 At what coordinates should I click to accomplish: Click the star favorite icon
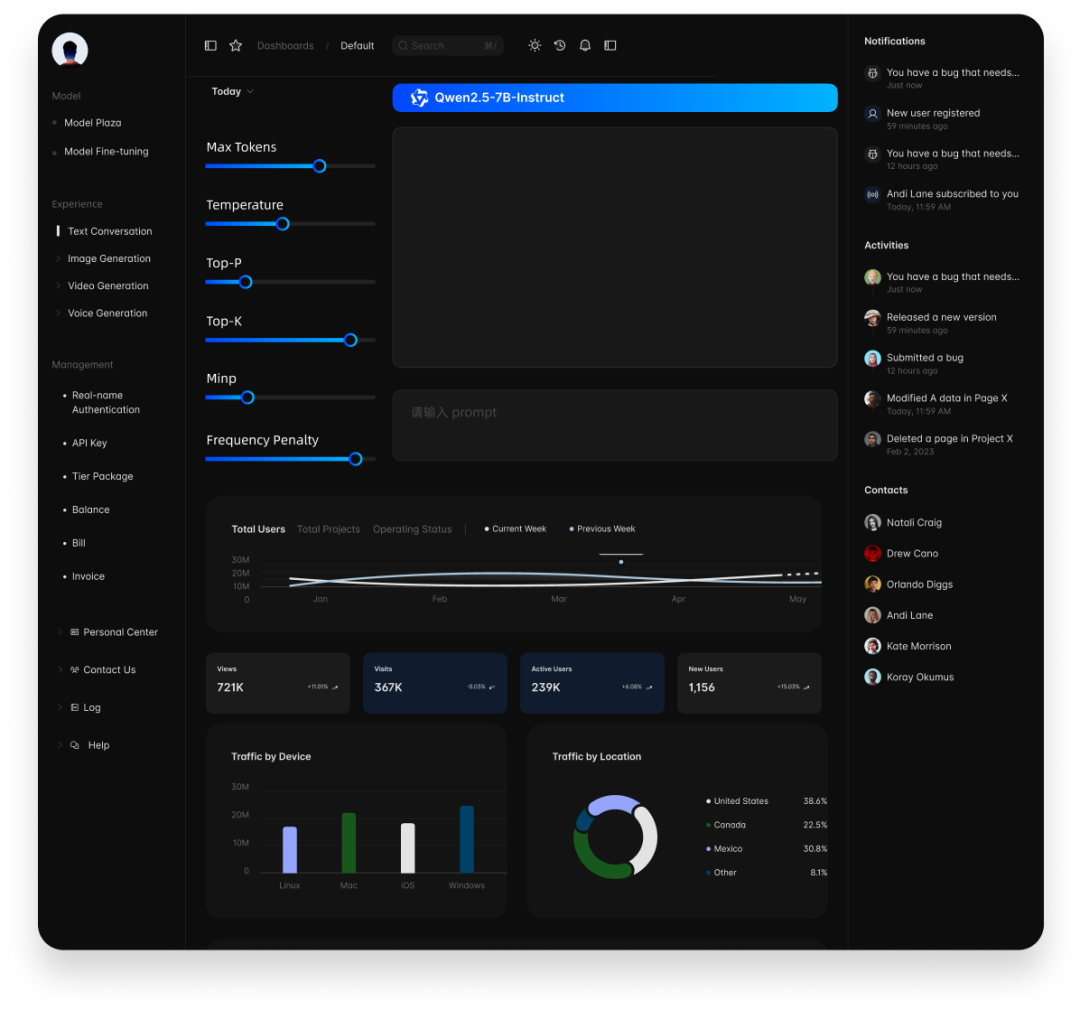click(236, 45)
